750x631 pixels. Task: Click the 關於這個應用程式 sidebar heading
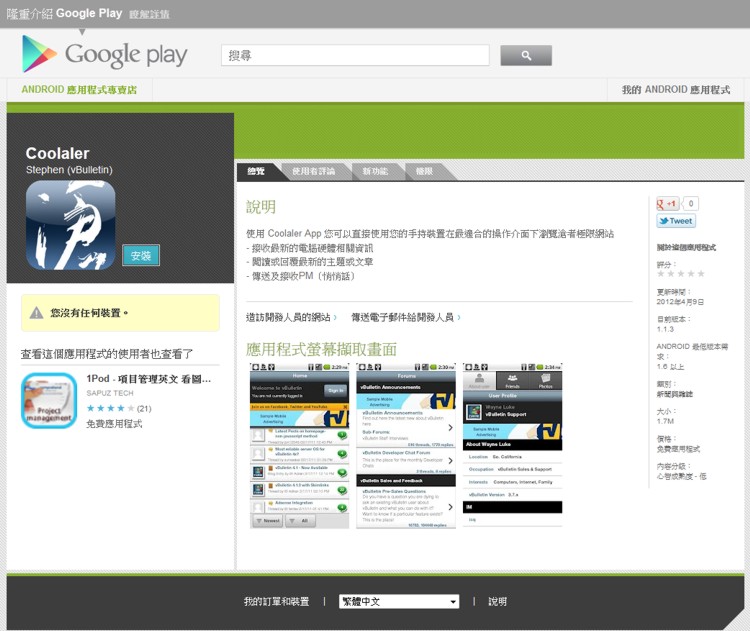click(686, 247)
